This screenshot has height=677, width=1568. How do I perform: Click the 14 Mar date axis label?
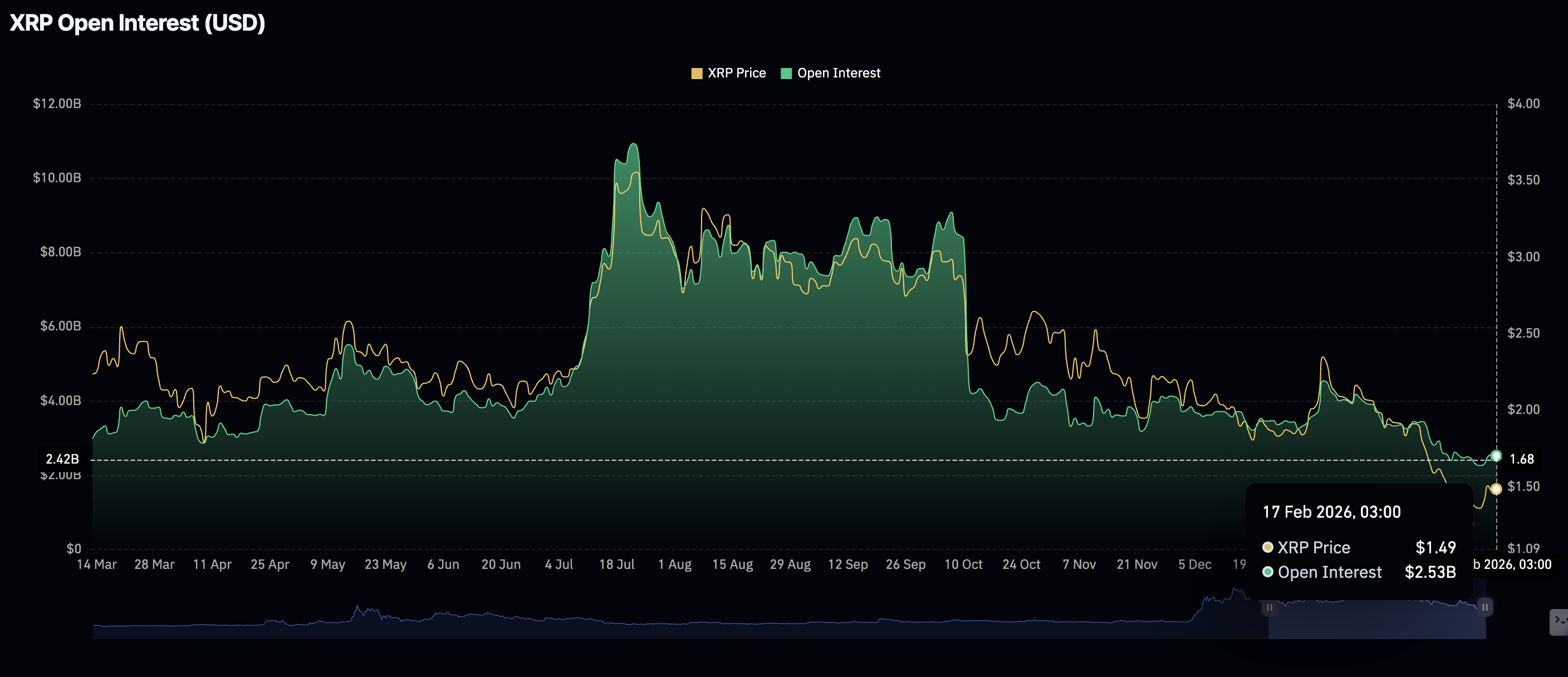click(x=96, y=564)
